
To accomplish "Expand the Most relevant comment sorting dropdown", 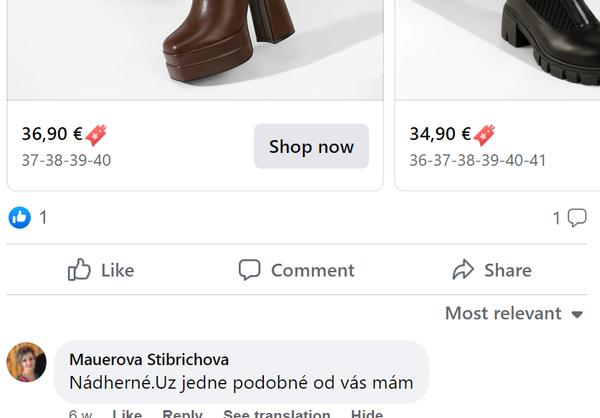I will pos(513,313).
